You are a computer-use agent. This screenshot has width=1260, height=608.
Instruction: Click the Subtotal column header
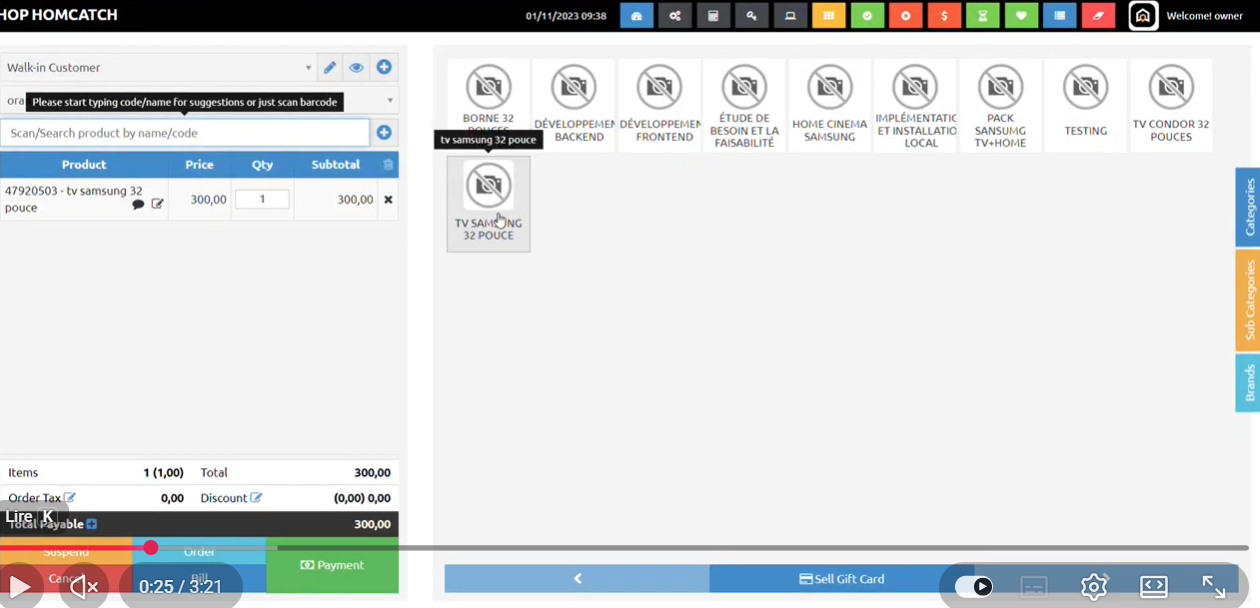coord(336,165)
